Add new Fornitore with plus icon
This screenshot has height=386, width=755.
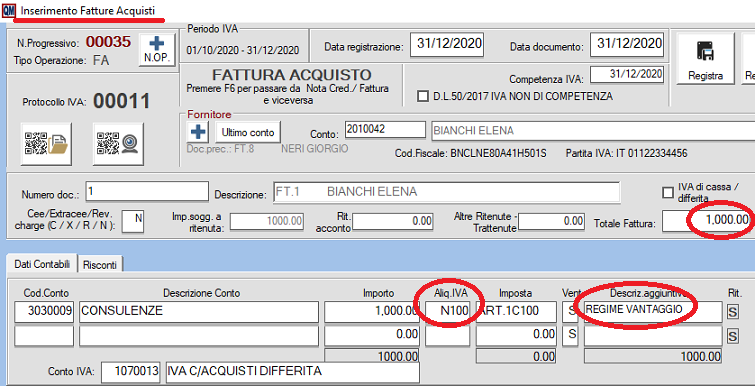pyautogui.click(x=197, y=131)
